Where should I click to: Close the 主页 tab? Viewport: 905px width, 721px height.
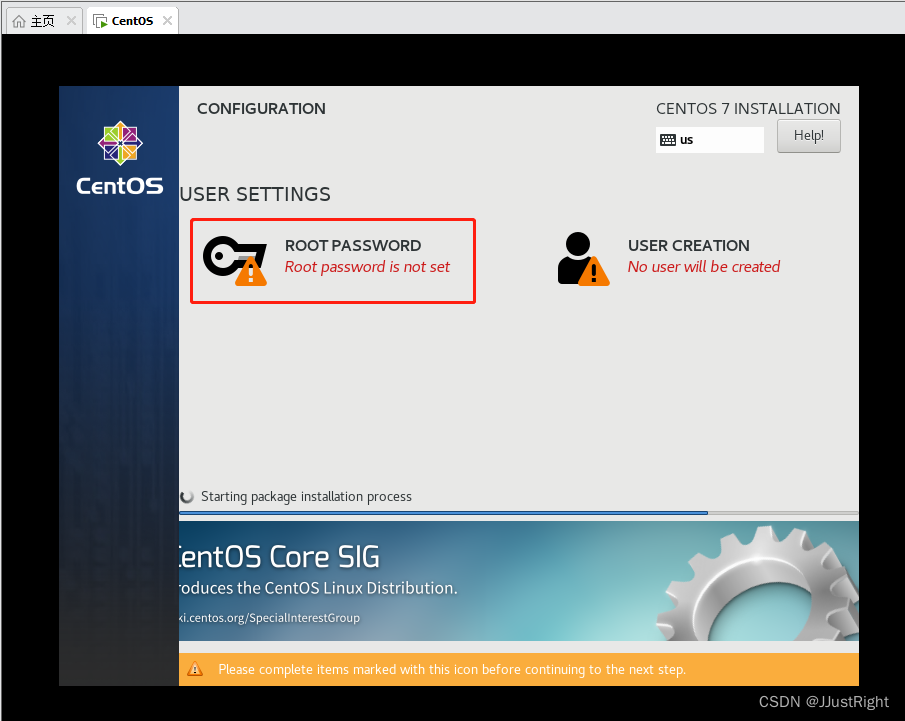point(71,21)
